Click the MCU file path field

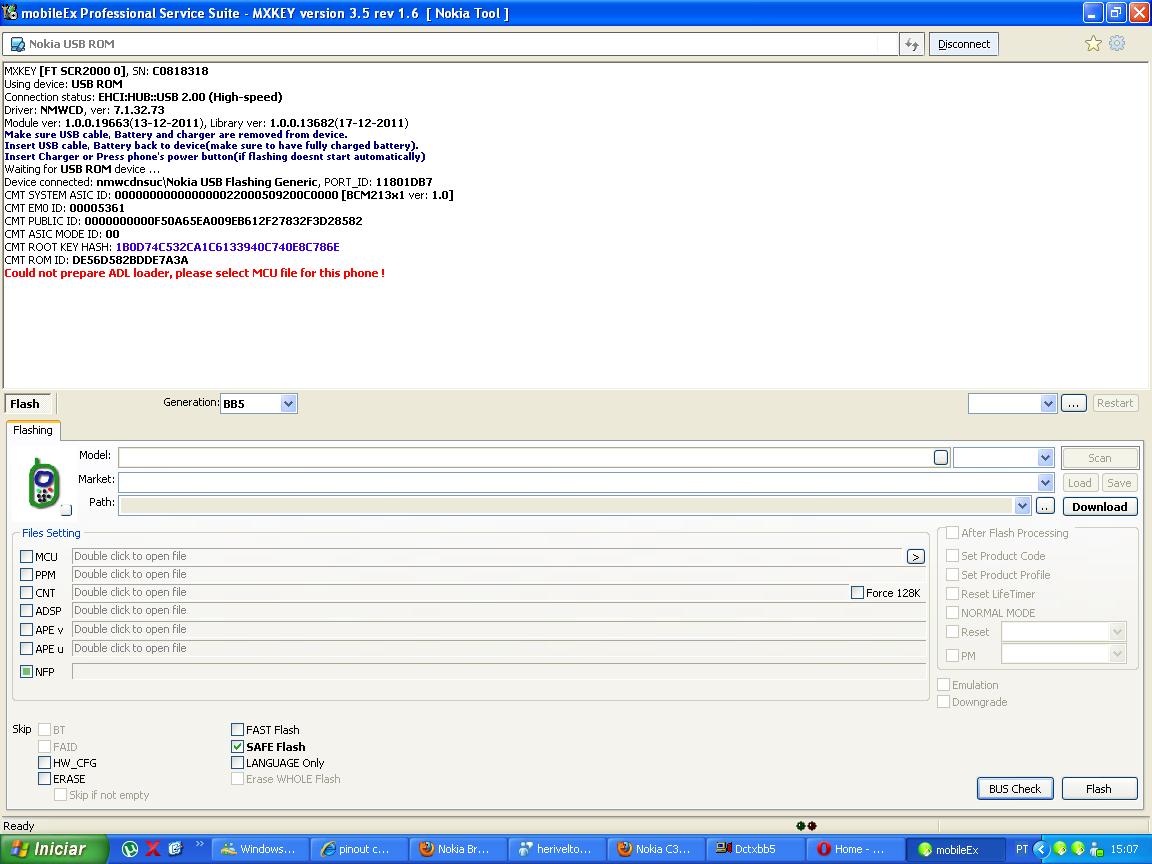pyautogui.click(x=487, y=557)
